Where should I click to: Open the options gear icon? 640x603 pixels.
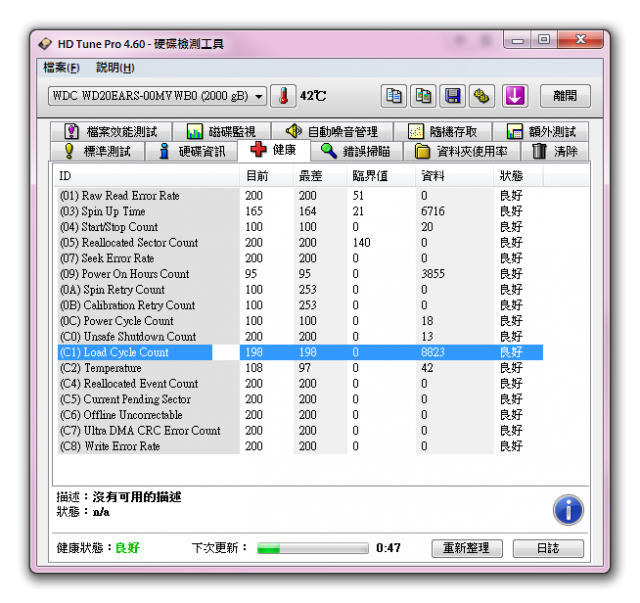pyautogui.click(x=482, y=96)
